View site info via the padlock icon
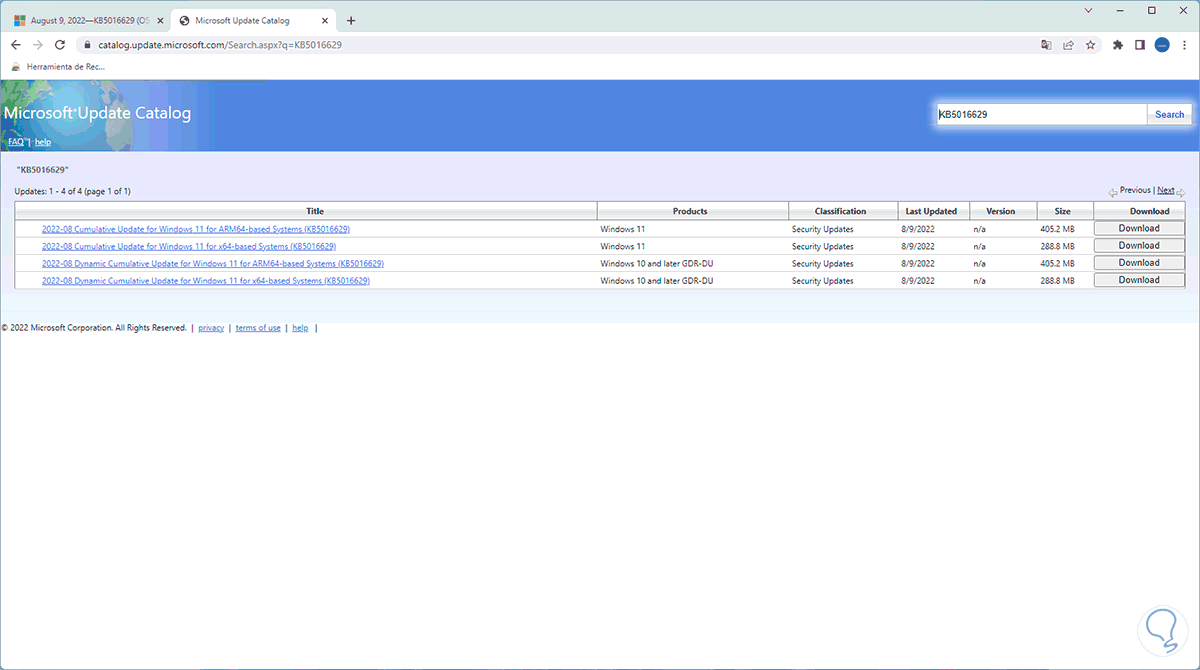Image resolution: width=1200 pixels, height=670 pixels. point(88,45)
